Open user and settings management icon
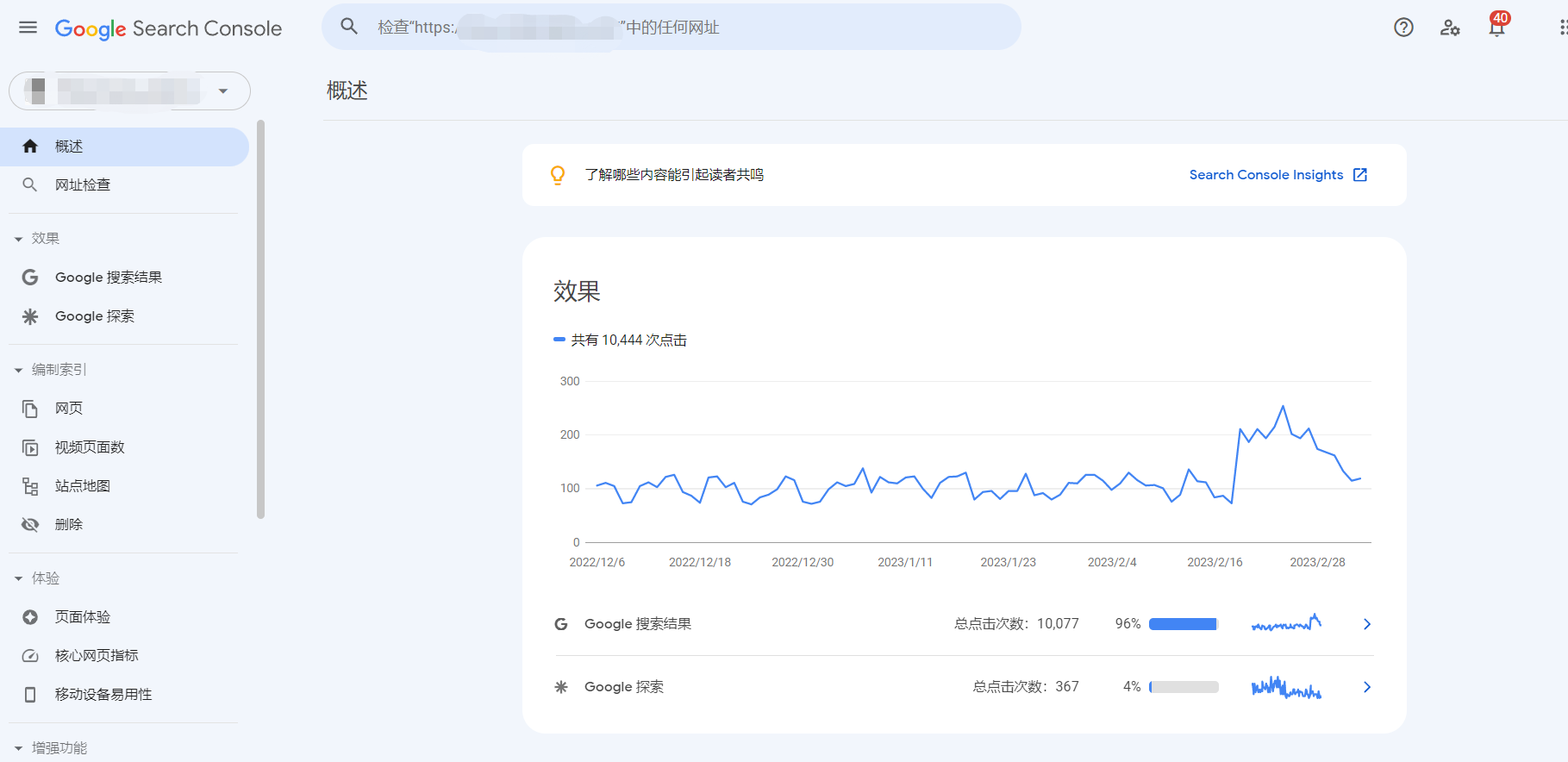This screenshot has height=762, width=1568. tap(1450, 28)
